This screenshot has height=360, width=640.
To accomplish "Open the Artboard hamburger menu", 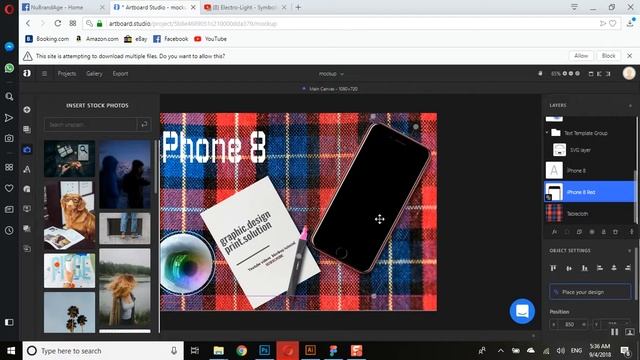I will click(44, 74).
